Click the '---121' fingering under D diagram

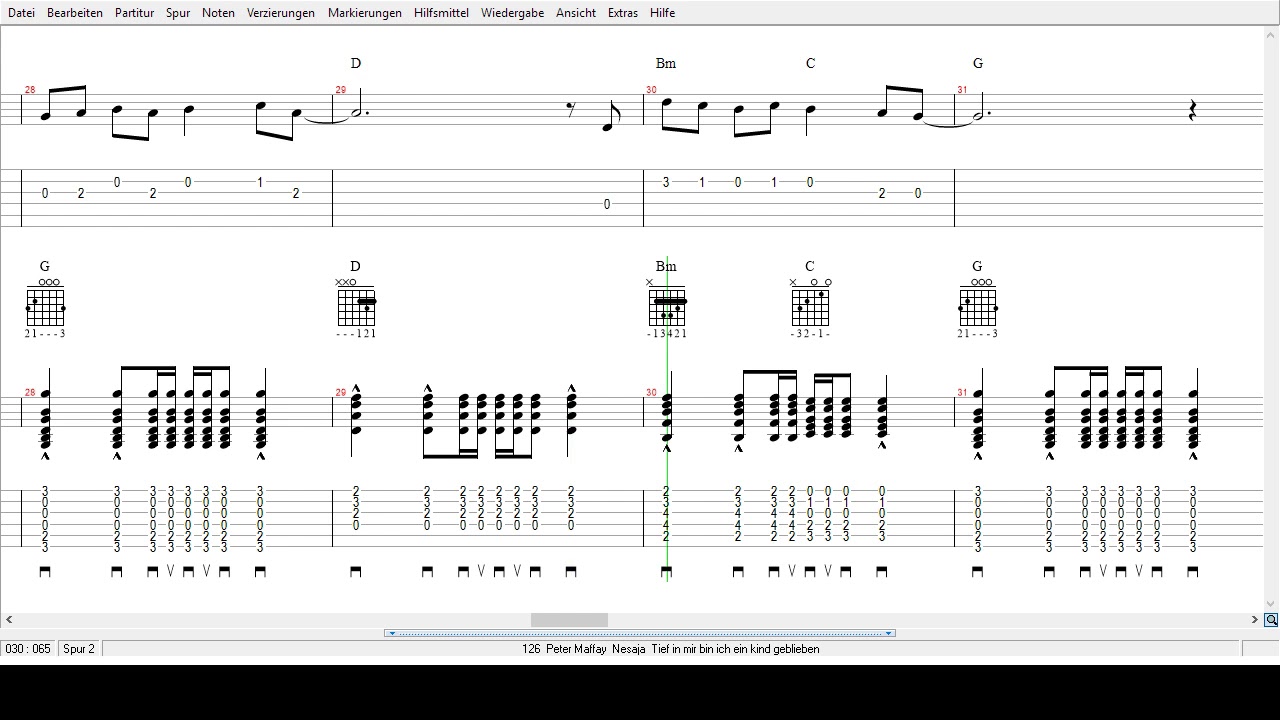coord(355,334)
